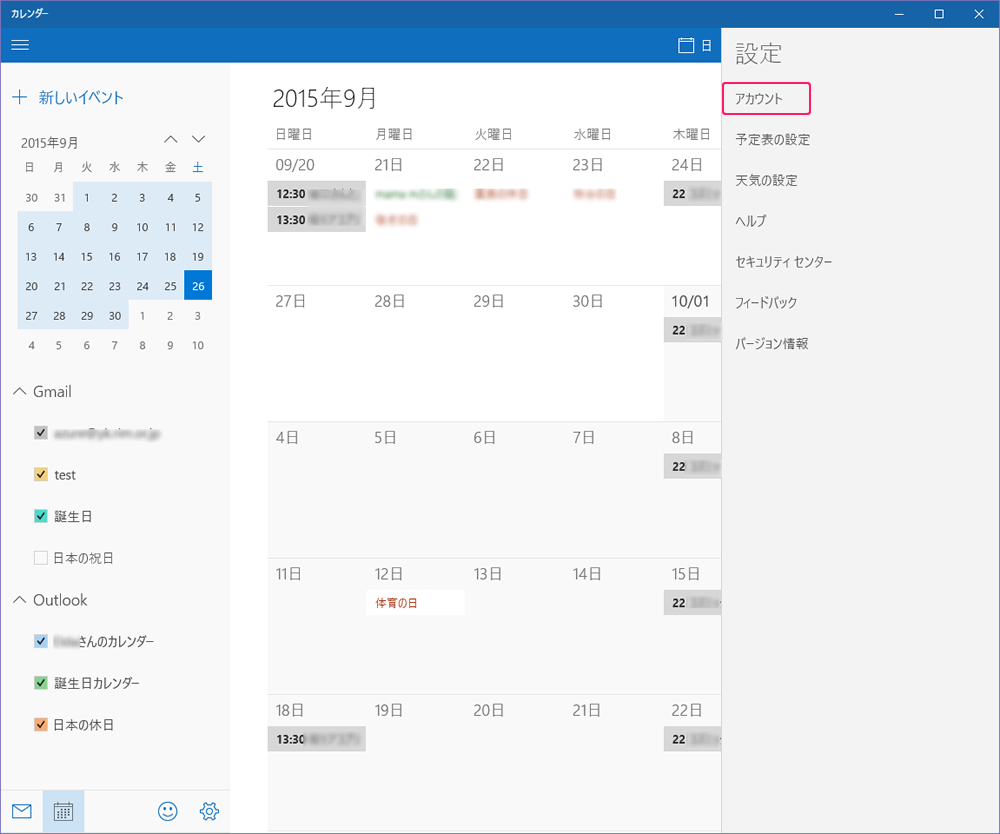Open the settings gear icon
The image size is (1000, 834).
(209, 811)
